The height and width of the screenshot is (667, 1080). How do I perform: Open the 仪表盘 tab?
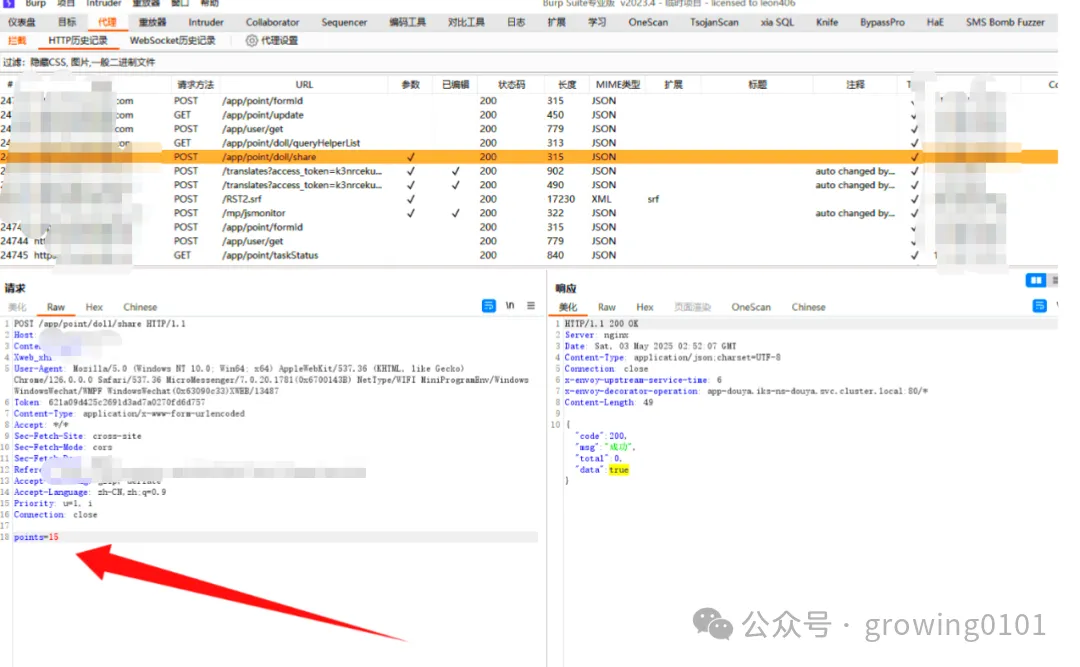tap(22, 22)
